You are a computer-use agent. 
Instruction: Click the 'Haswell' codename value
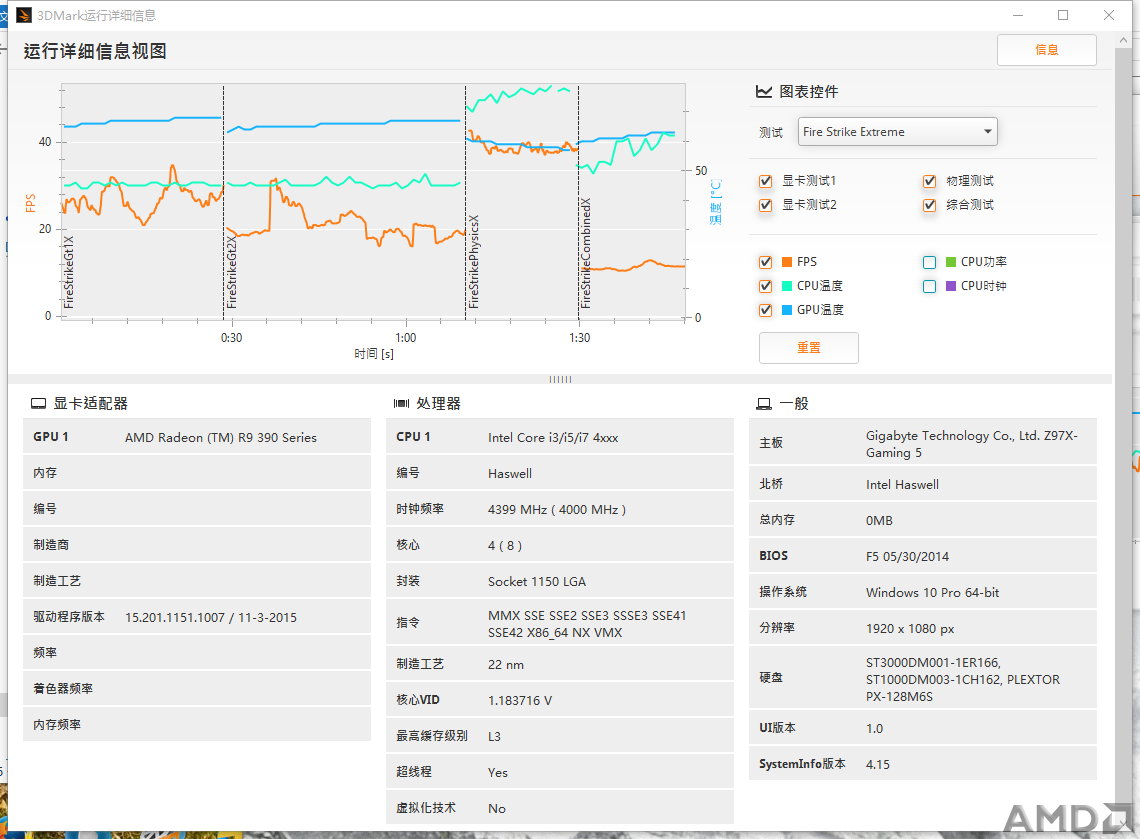[510, 474]
